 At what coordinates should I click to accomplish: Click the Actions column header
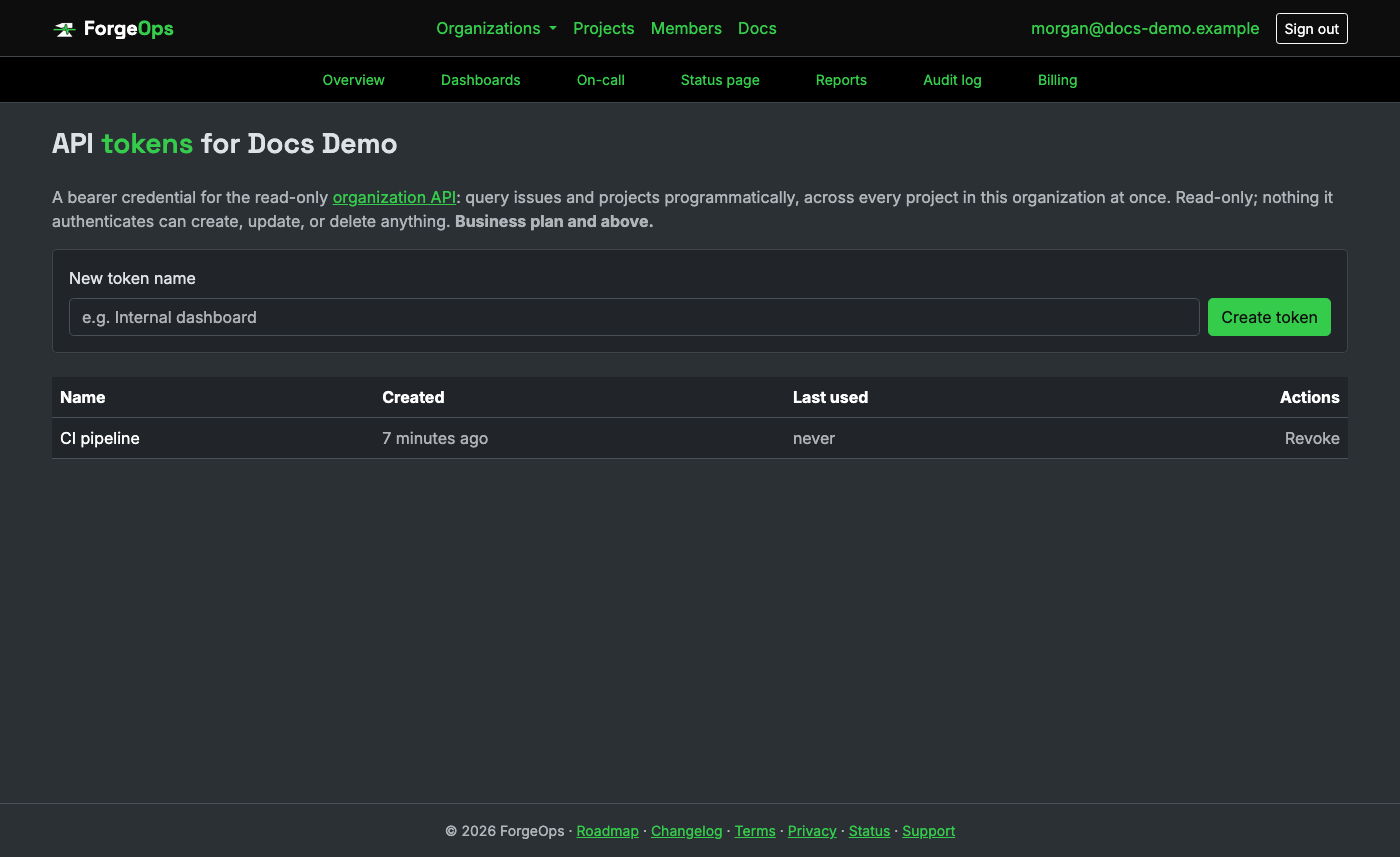1309,397
